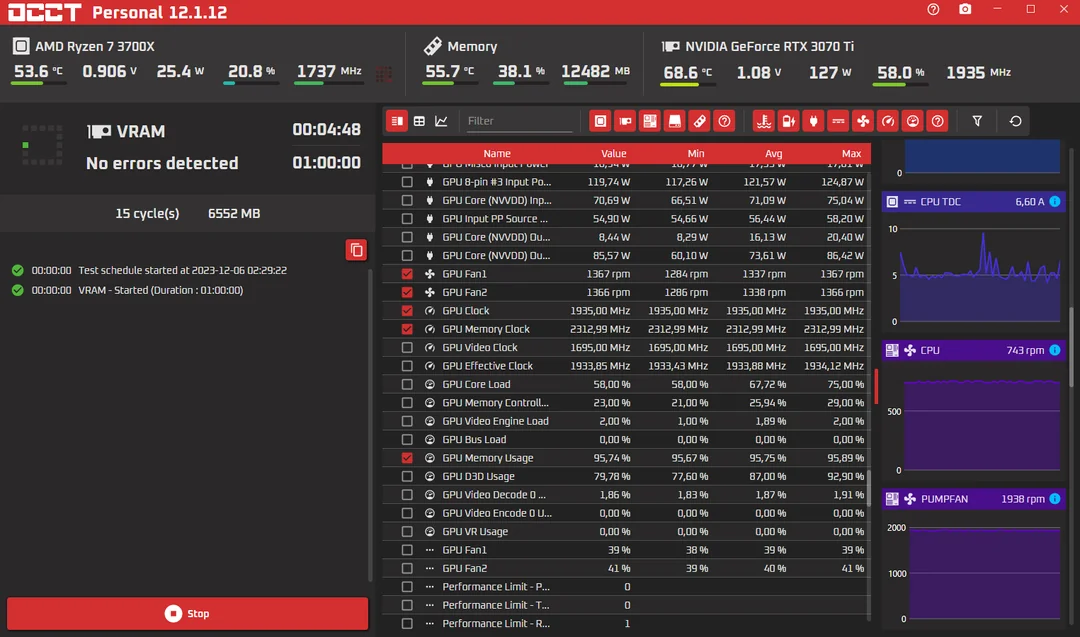1080x637 pixels.
Task: Toggle the fan sensor filter icon
Action: (x=863, y=121)
